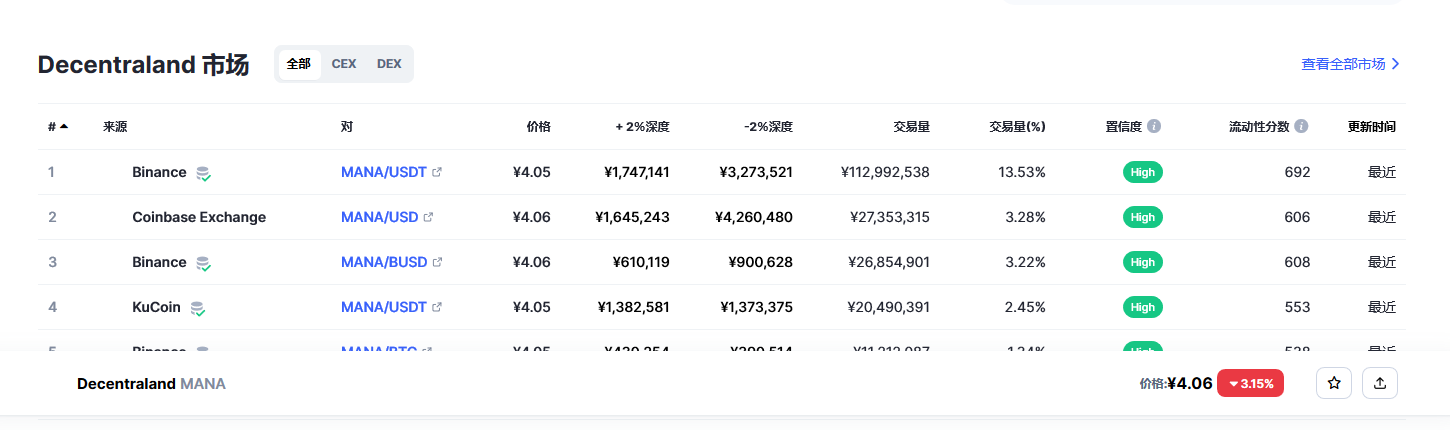This screenshot has width=1450, height=430.
Task: Click the 13.53% volume share cell
Action: coord(1022,172)
